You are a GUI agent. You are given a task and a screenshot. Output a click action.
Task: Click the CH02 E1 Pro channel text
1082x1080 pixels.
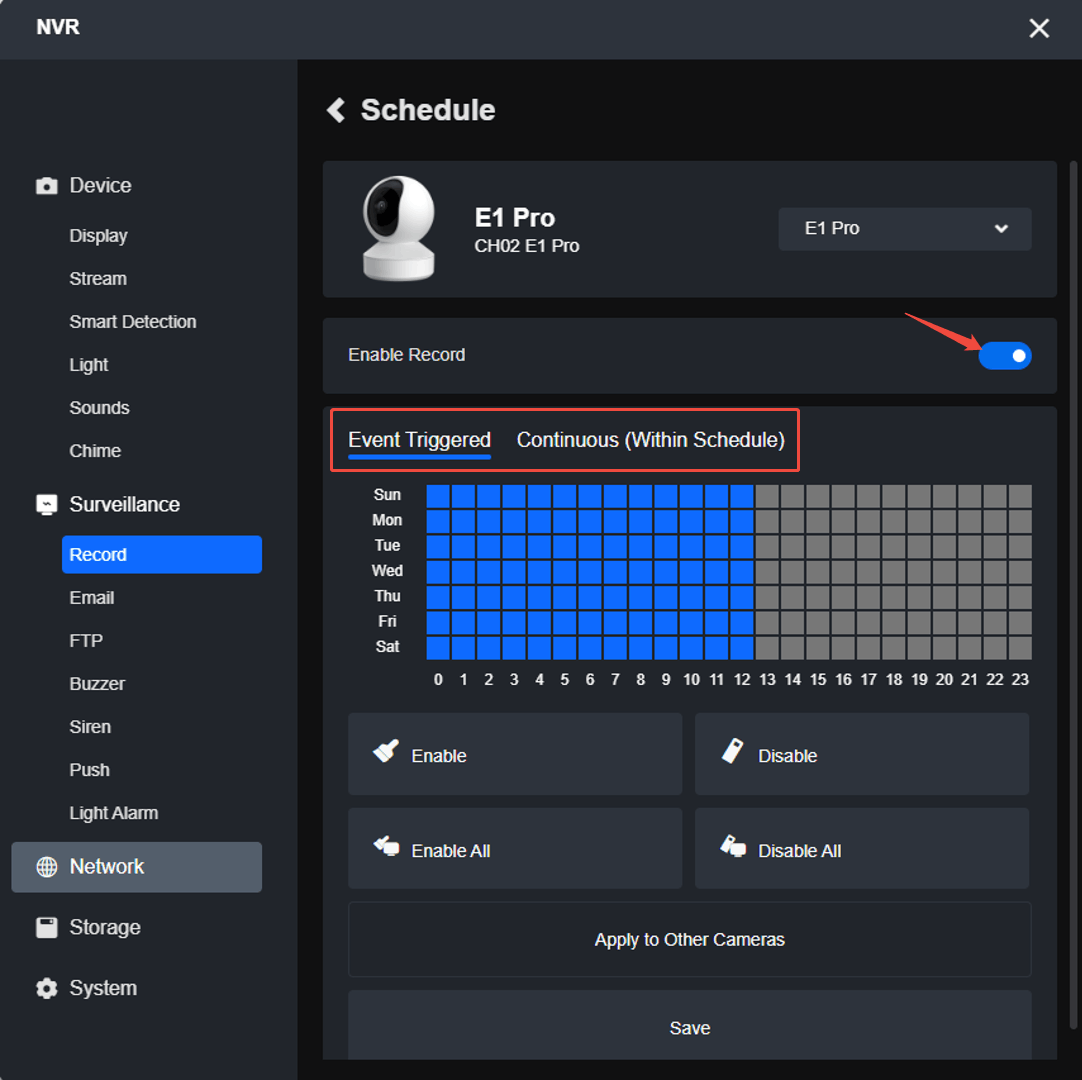pyautogui.click(x=527, y=246)
